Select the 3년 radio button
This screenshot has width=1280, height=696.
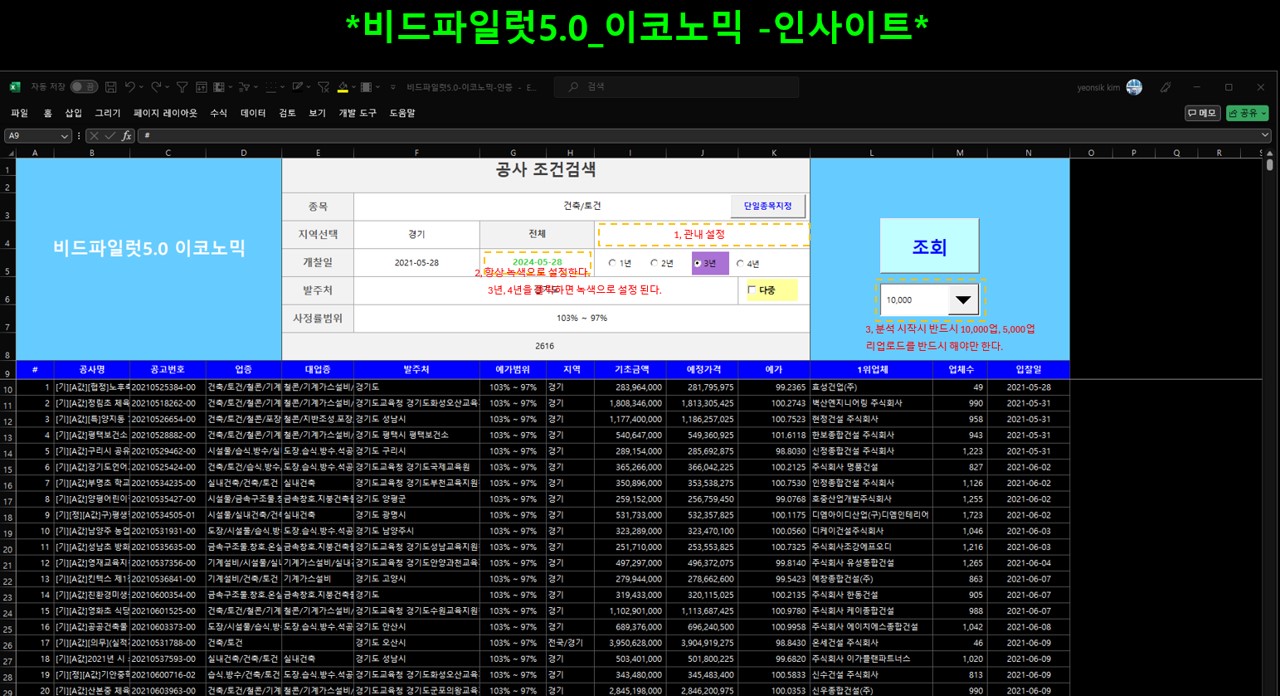698,264
